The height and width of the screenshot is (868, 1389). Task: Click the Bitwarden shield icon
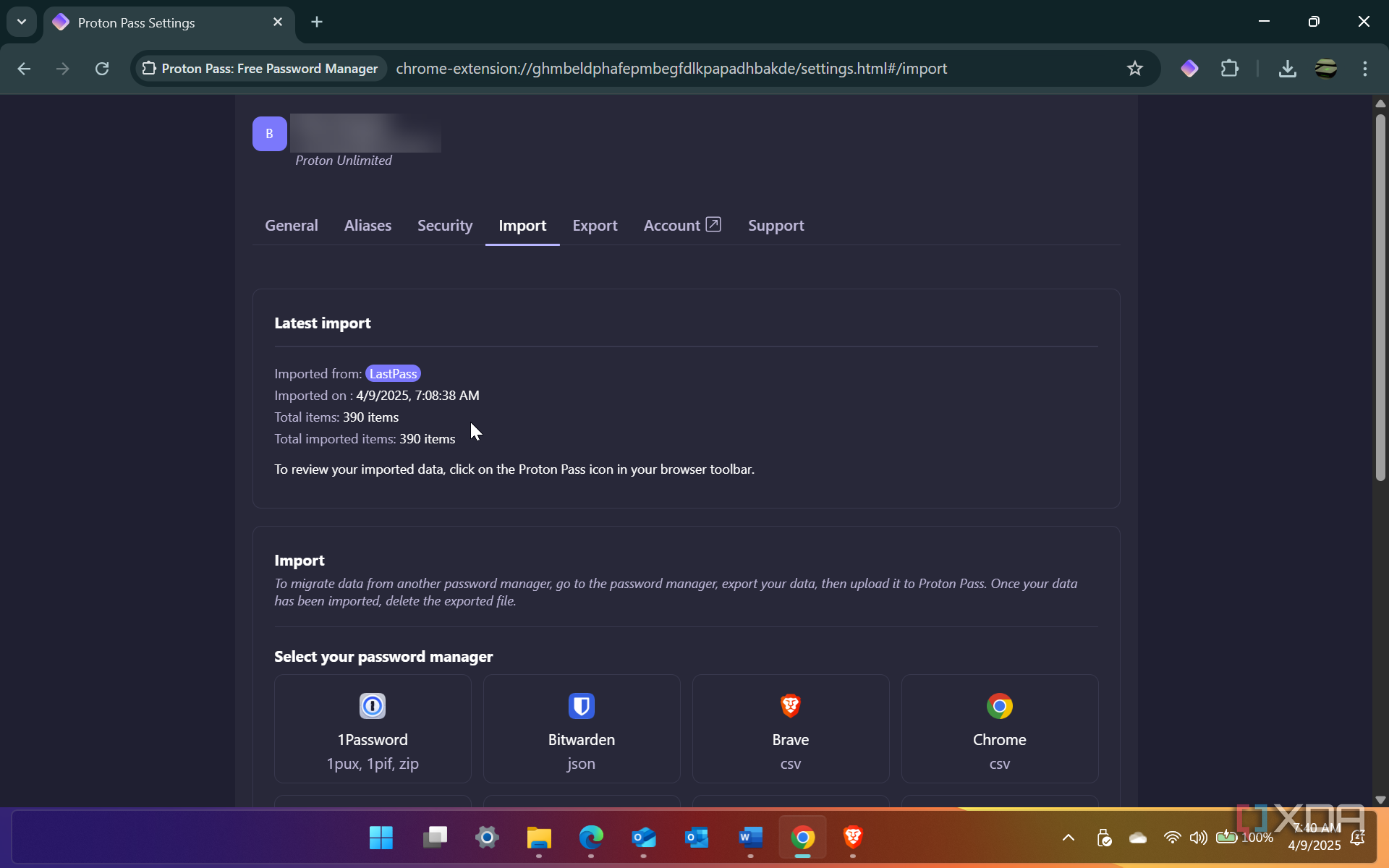(581, 706)
